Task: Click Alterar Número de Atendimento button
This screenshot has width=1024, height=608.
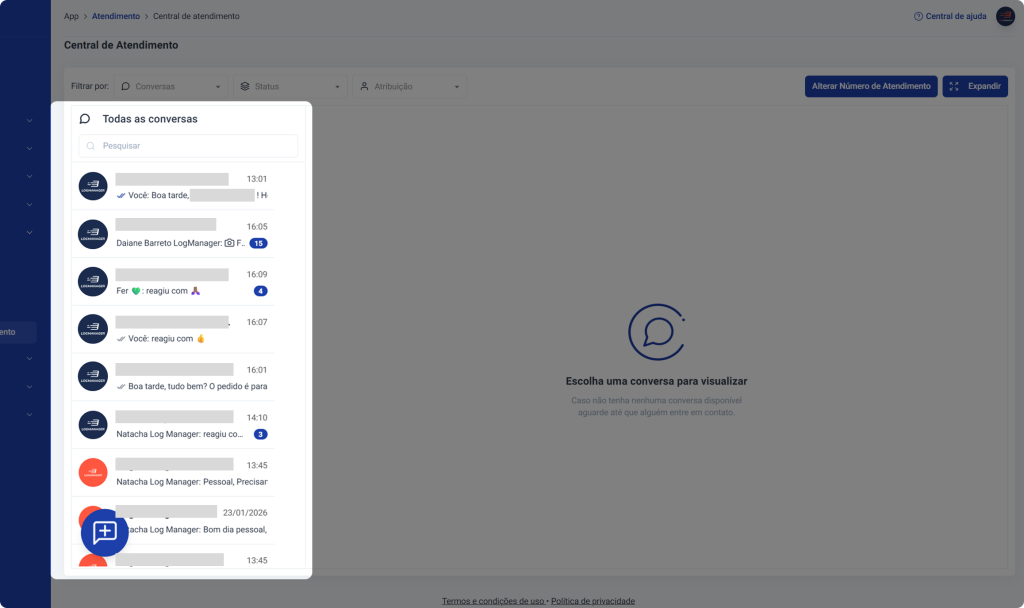Action: (x=870, y=87)
